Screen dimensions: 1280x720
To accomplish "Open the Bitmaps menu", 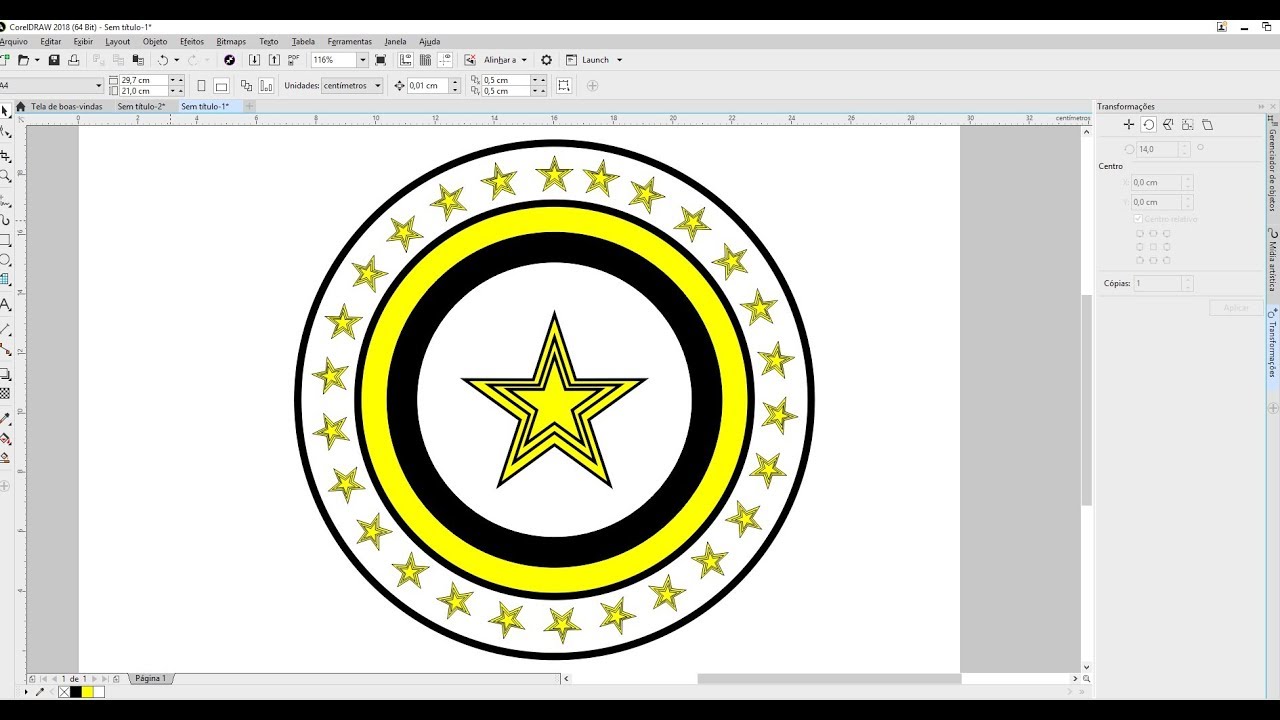I will click(231, 42).
